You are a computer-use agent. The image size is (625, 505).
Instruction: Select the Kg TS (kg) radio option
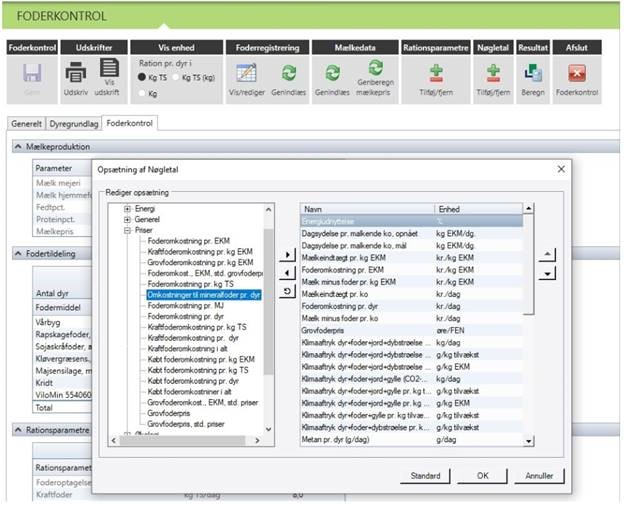pos(178,77)
